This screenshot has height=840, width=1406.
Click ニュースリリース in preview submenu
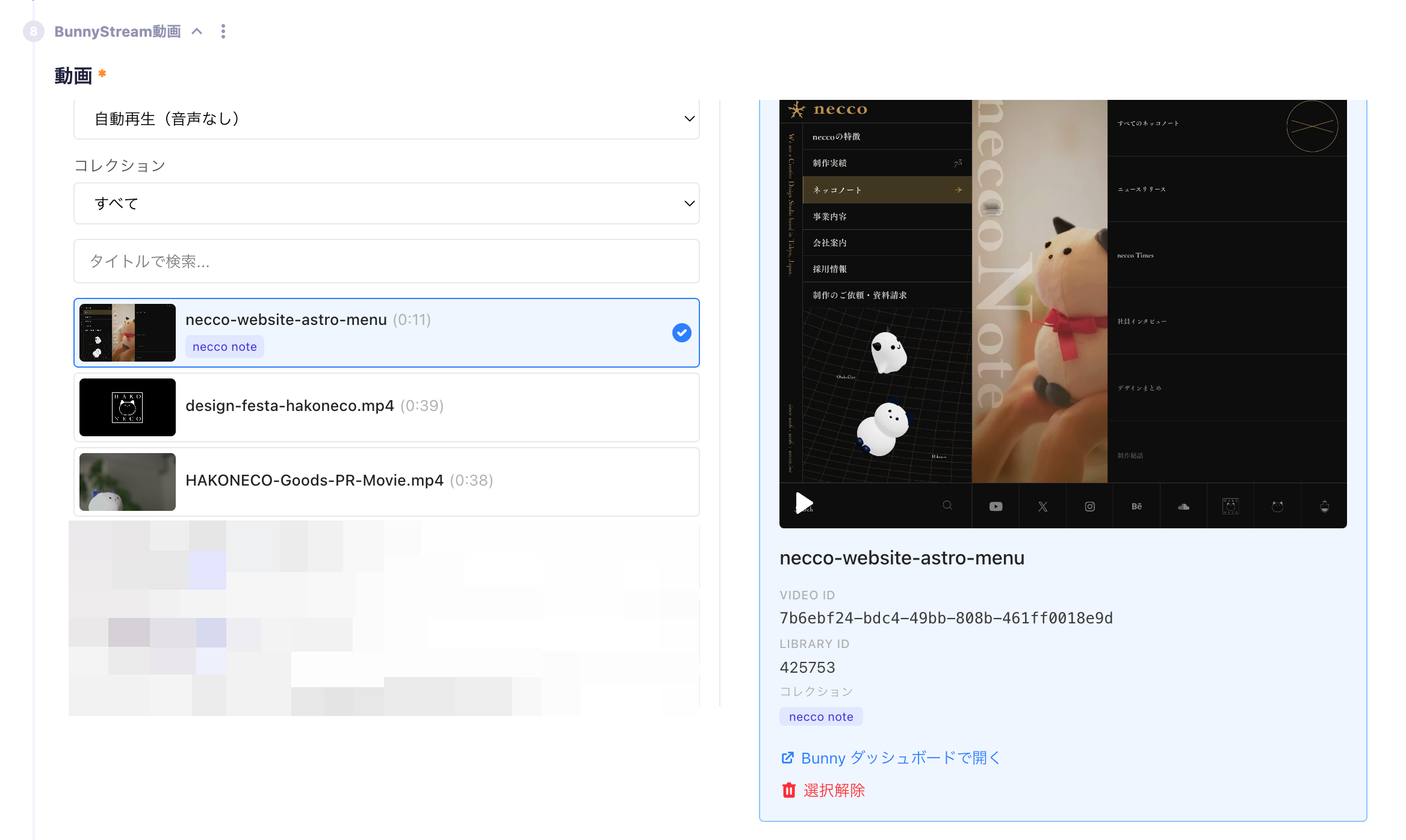pyautogui.click(x=1141, y=189)
